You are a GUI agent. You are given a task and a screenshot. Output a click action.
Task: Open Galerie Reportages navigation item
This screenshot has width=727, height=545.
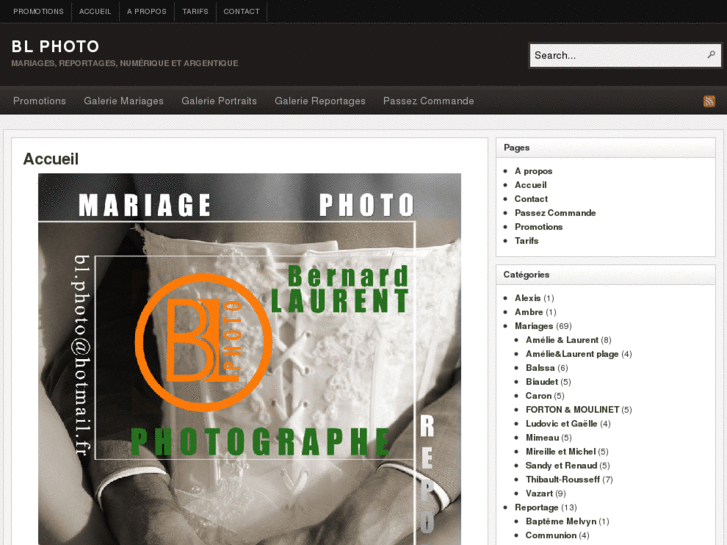coord(320,101)
